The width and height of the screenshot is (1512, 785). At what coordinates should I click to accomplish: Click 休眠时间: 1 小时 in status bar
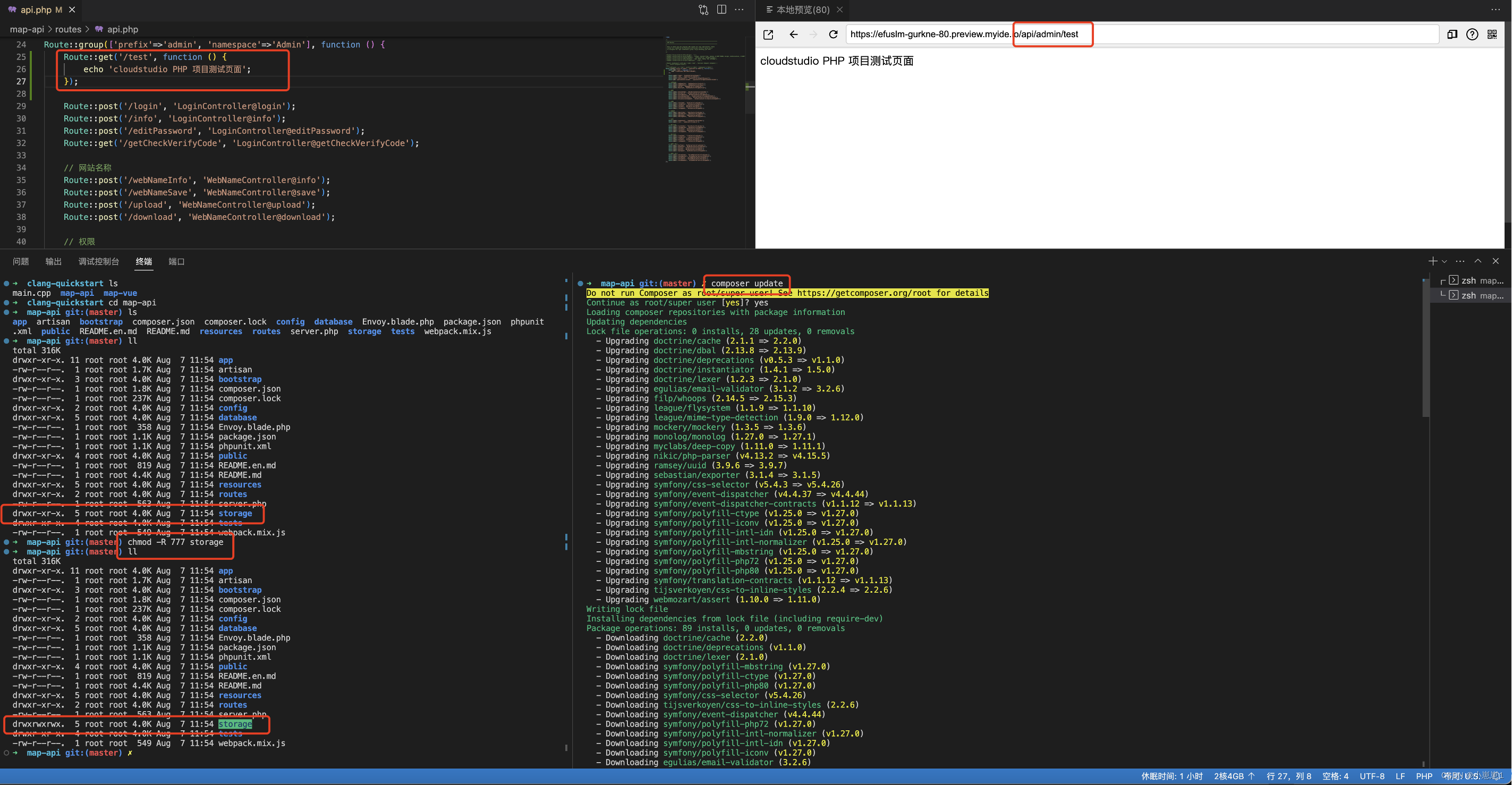point(1171,776)
